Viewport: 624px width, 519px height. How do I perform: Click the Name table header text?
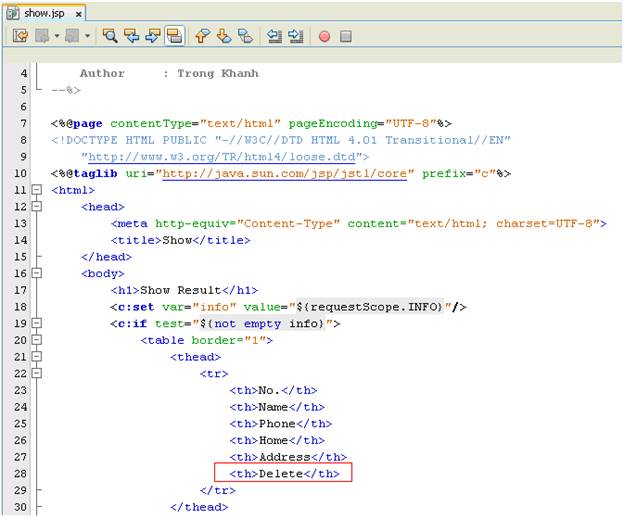[x=273, y=407]
